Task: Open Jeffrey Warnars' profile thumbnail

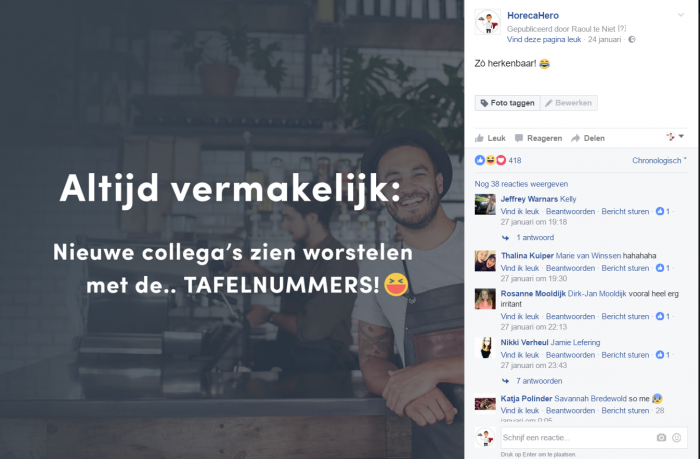Action: click(x=485, y=204)
